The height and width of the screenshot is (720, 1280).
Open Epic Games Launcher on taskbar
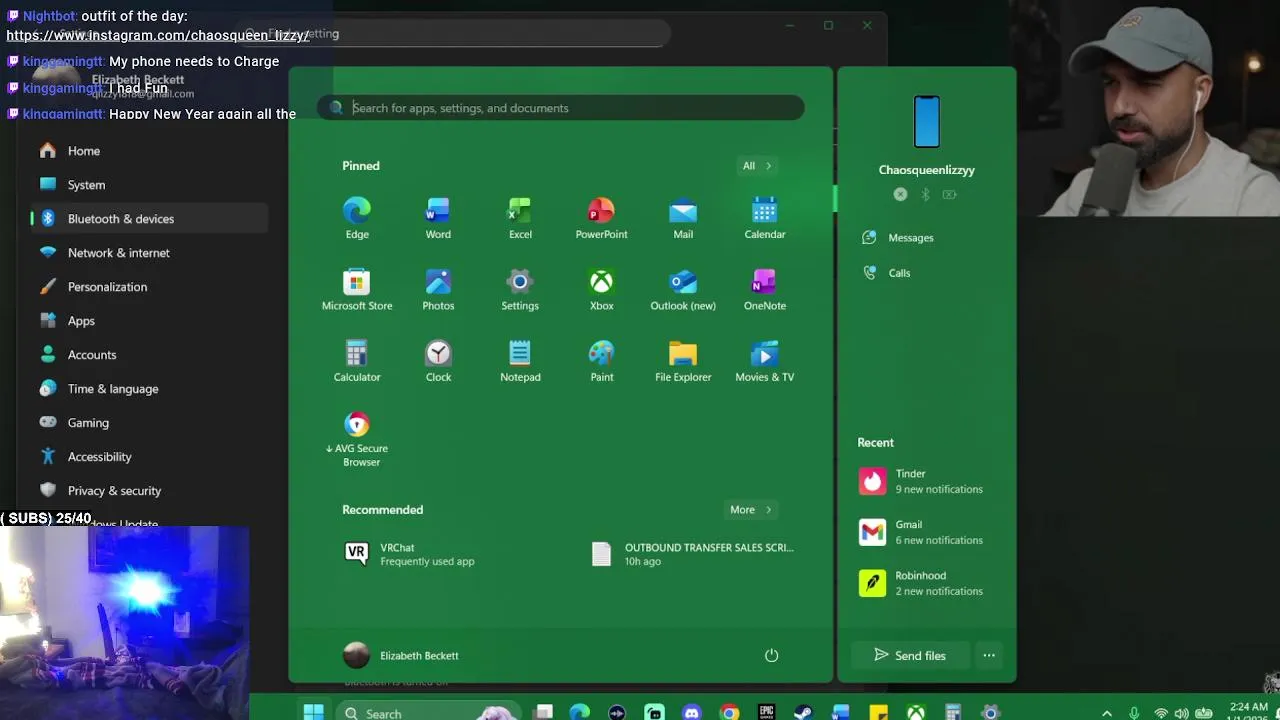click(x=766, y=712)
